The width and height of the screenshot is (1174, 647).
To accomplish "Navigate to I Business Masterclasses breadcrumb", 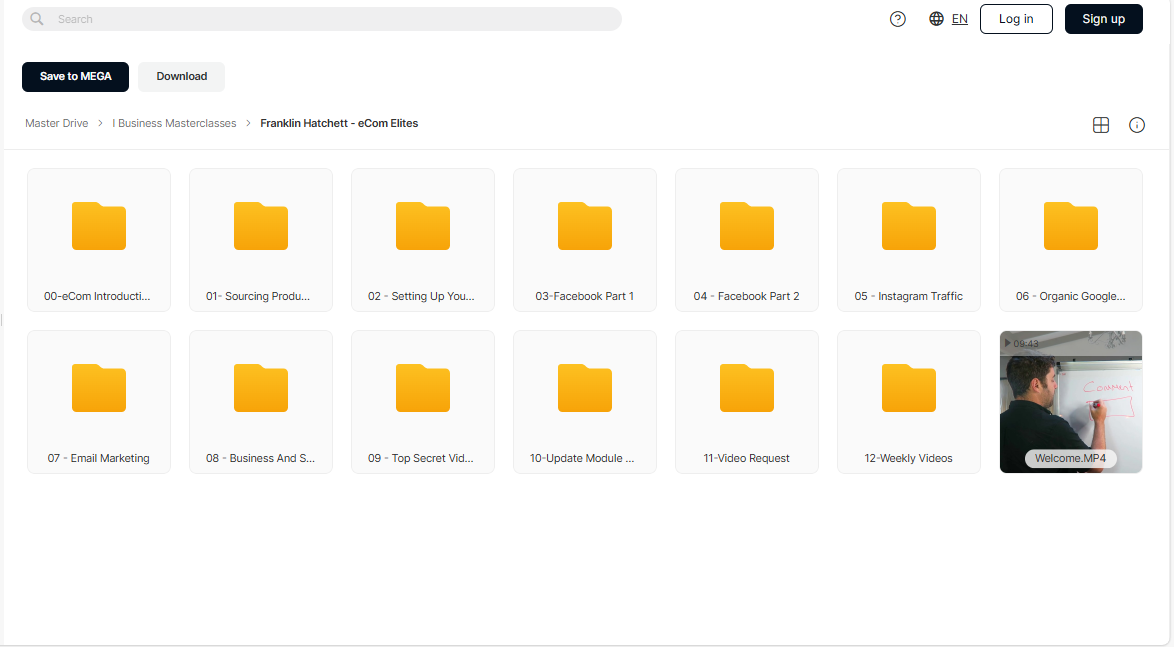I will pos(174,123).
